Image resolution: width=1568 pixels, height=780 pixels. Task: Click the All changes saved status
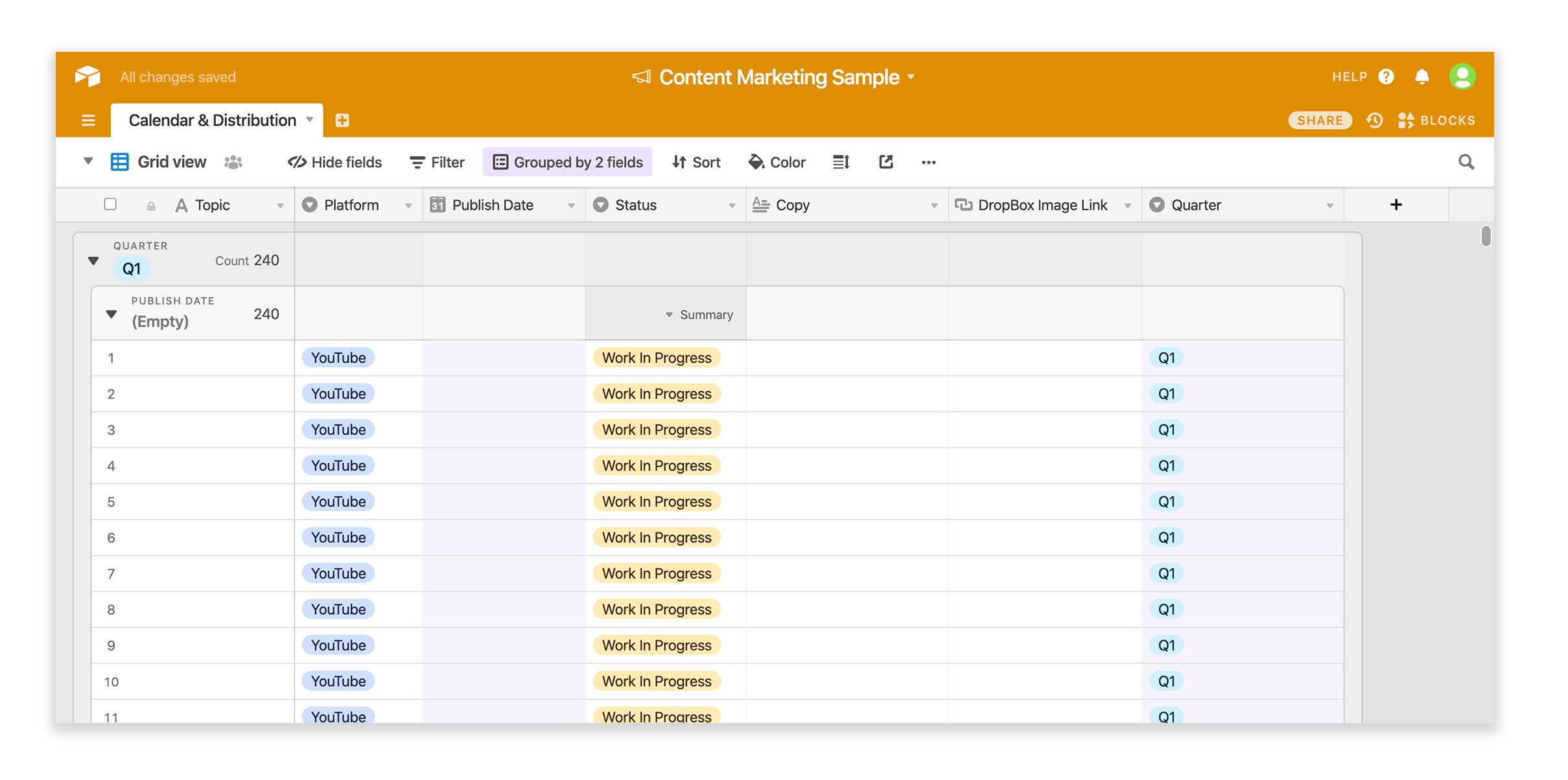[x=178, y=77]
